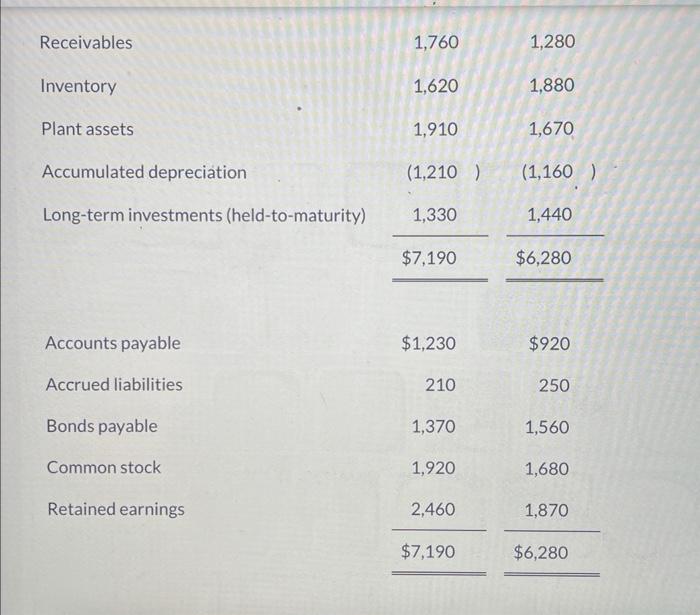
Task: Select the Accumulated depreciation label
Action: (144, 172)
